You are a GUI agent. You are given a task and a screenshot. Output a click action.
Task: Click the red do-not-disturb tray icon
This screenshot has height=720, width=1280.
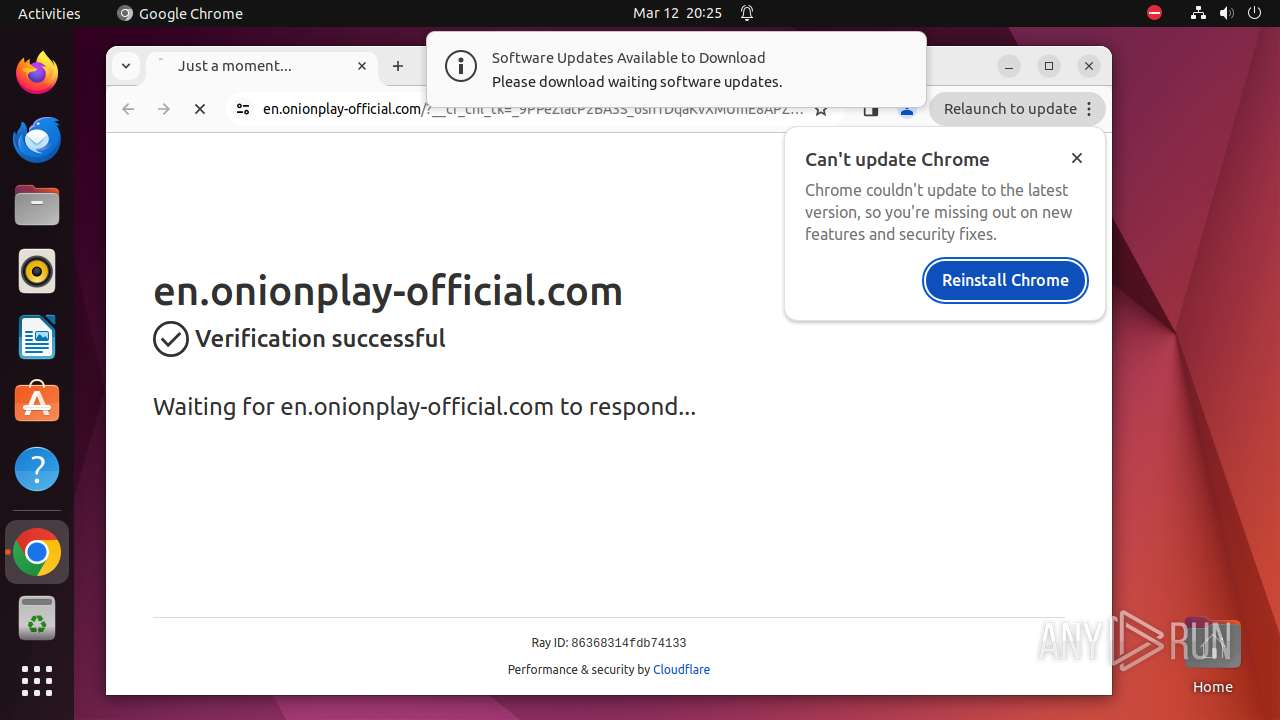1154,13
